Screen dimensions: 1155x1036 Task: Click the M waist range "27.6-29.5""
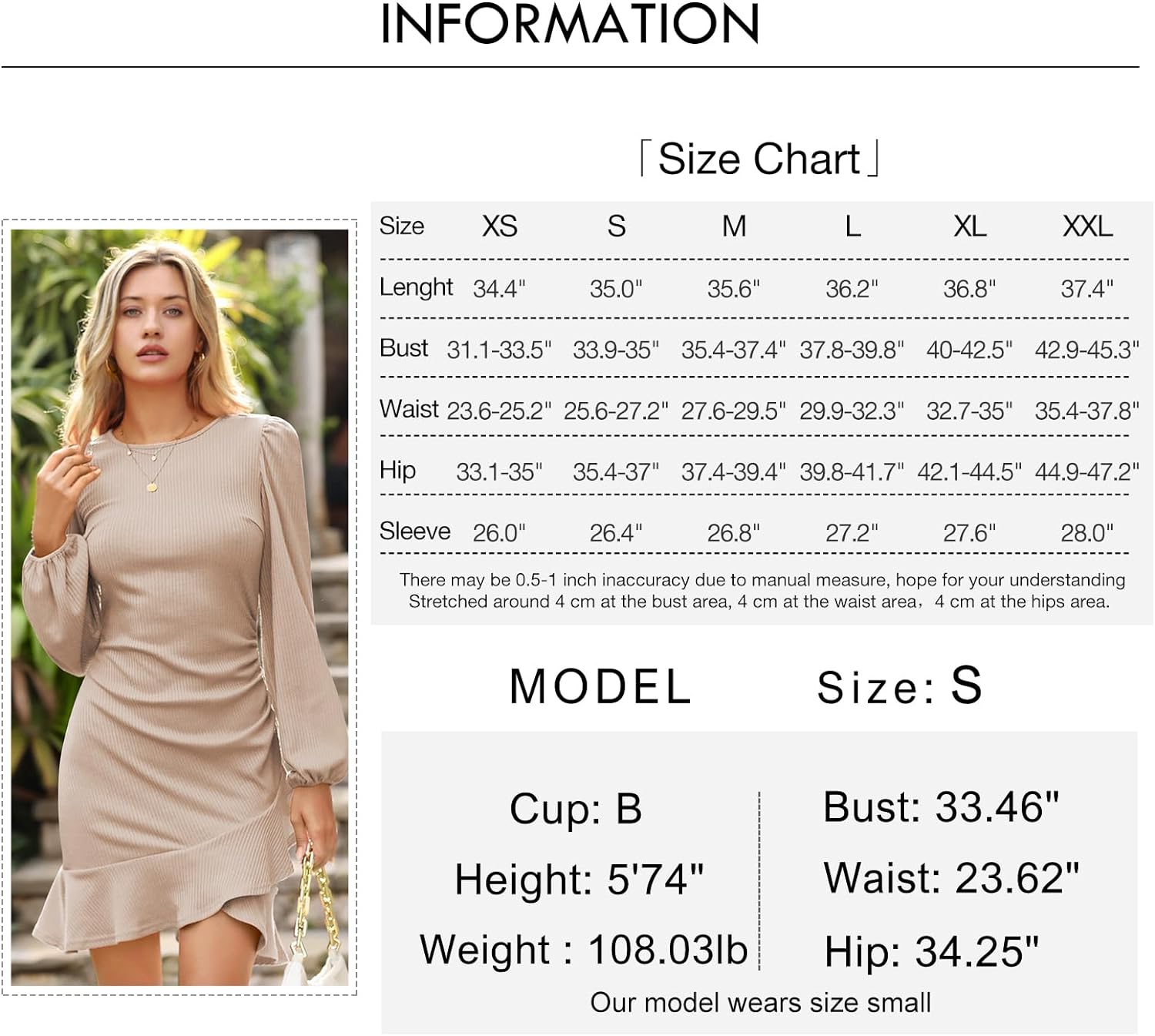734,411
